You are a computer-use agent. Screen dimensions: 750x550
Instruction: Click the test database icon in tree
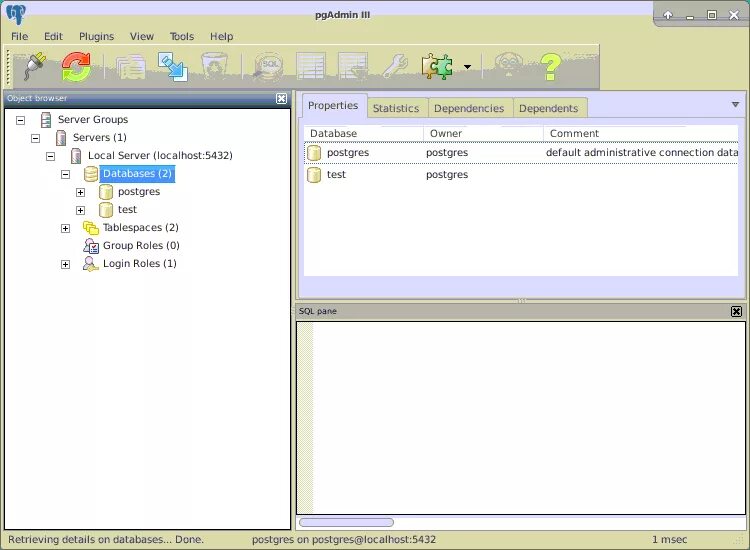point(106,209)
